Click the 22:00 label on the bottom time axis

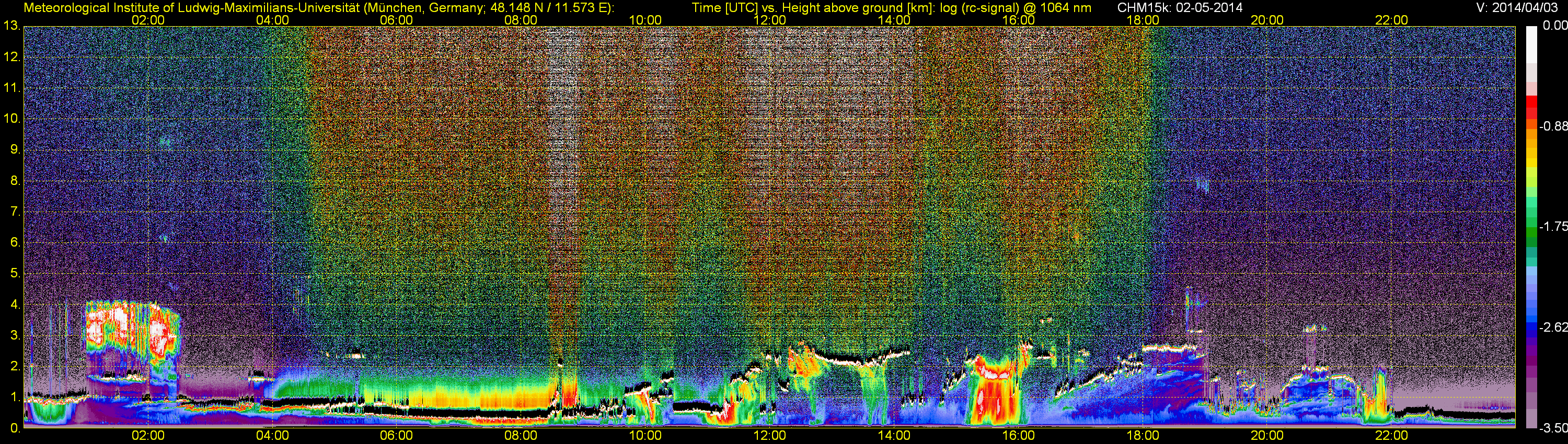(1391, 436)
